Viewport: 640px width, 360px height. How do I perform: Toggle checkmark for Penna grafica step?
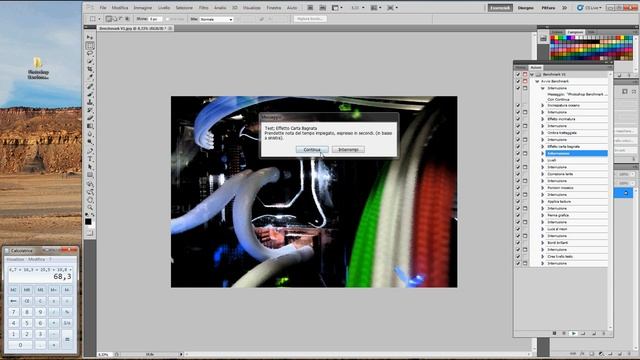click(518, 215)
